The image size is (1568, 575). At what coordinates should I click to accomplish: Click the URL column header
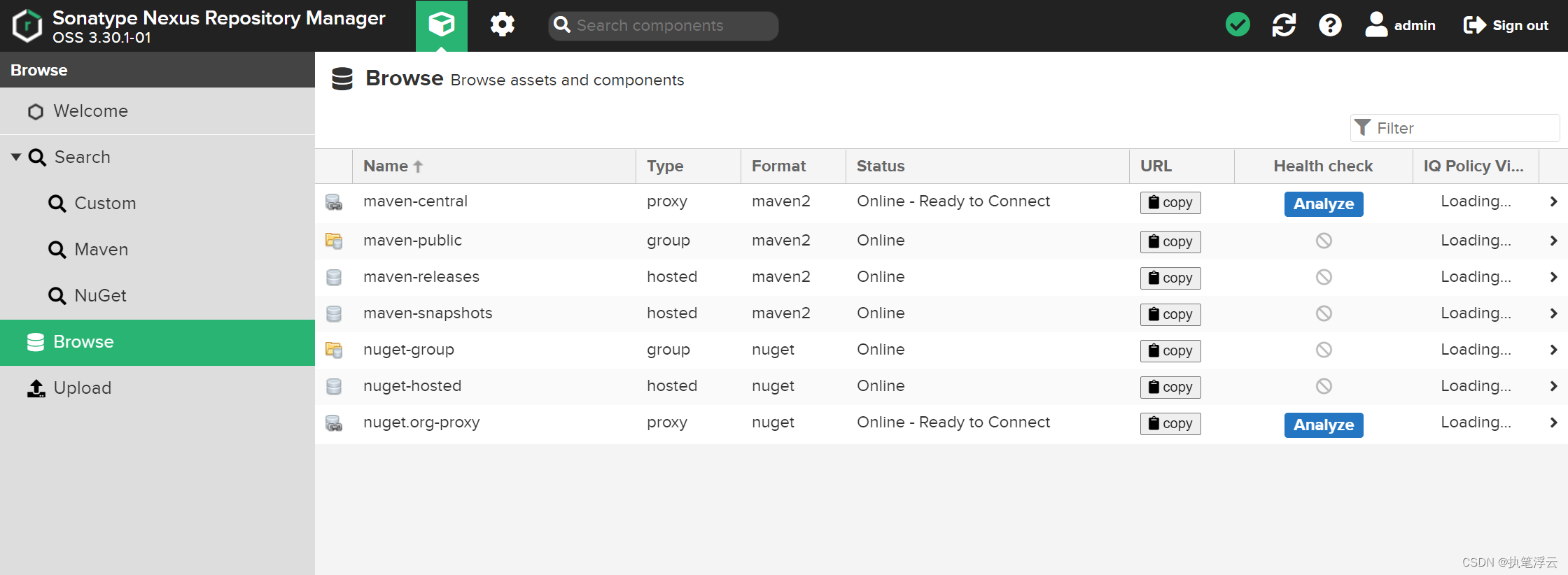[1182, 166]
